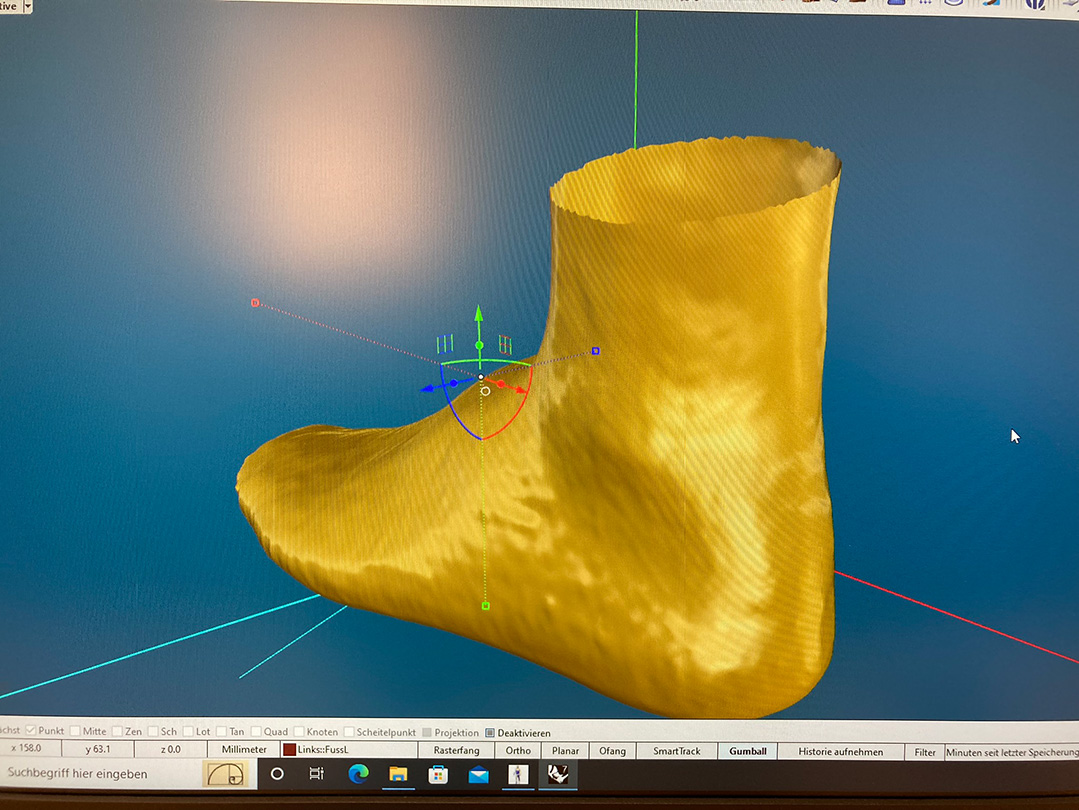Click Historie aufnehmen in status bar

coord(840,752)
